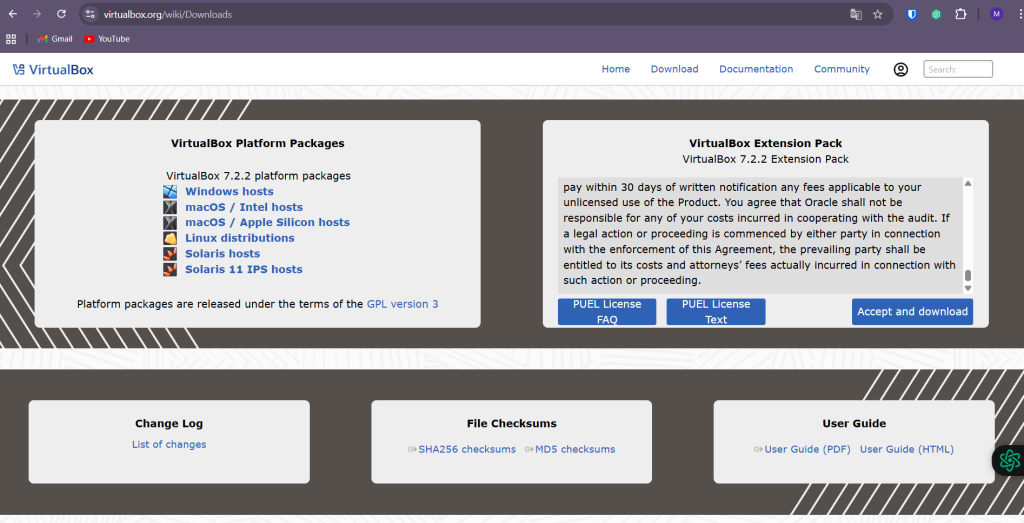Open the ChatGPT floating icon
This screenshot has width=1024, height=523.
[1009, 460]
